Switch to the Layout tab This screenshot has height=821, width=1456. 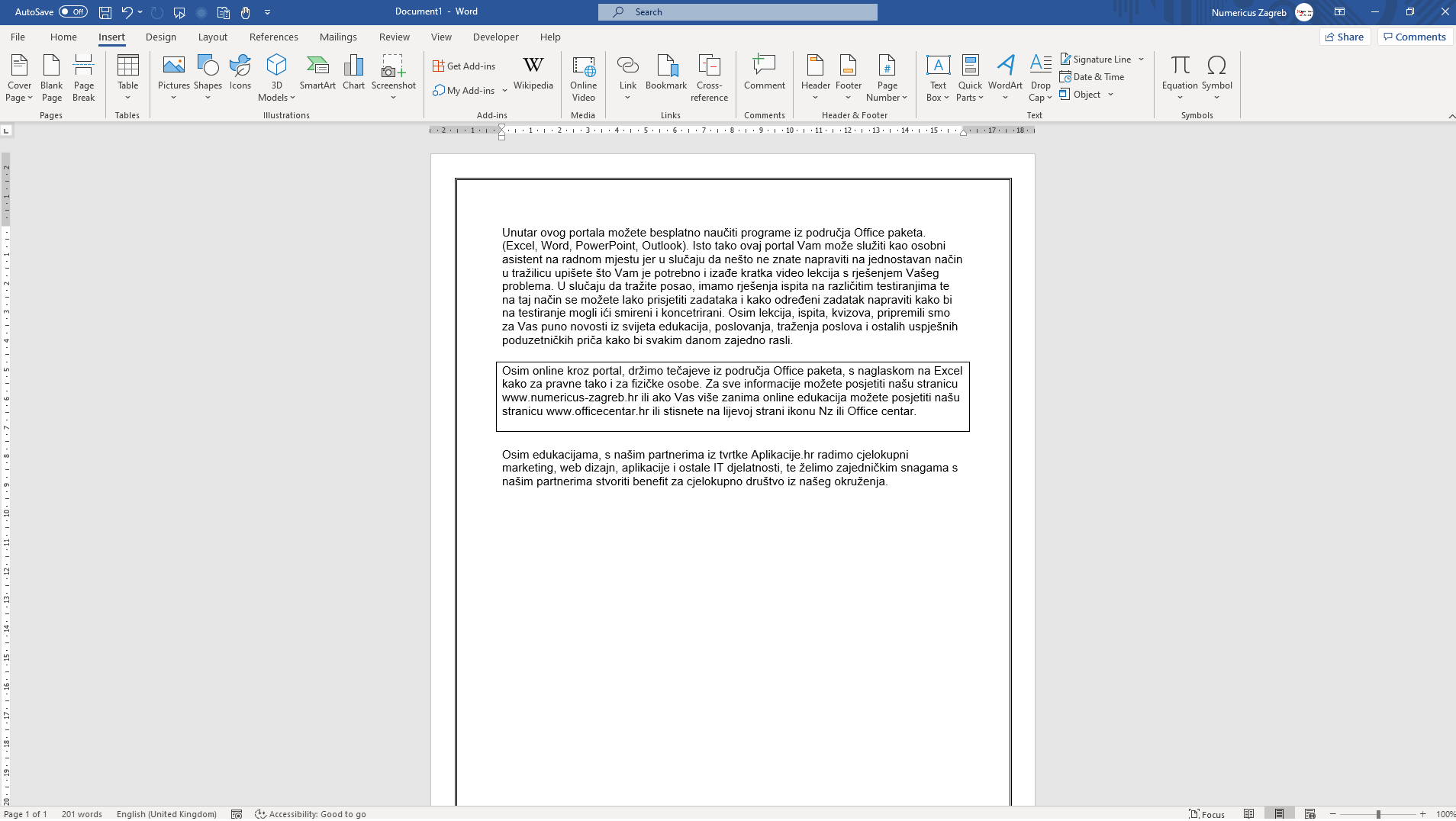point(212,37)
